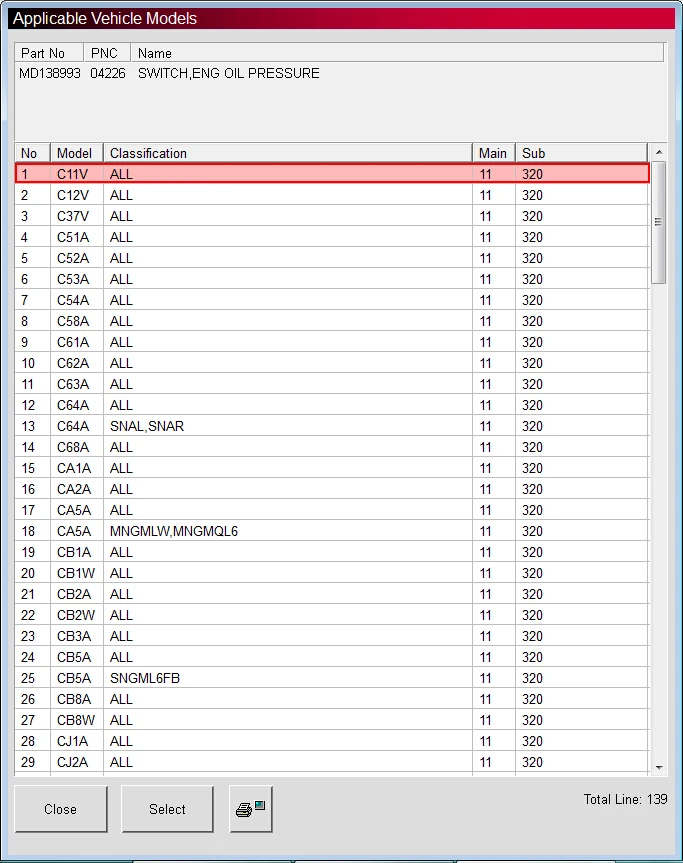Close the Applicable Vehicle Models dialog

tap(61, 809)
